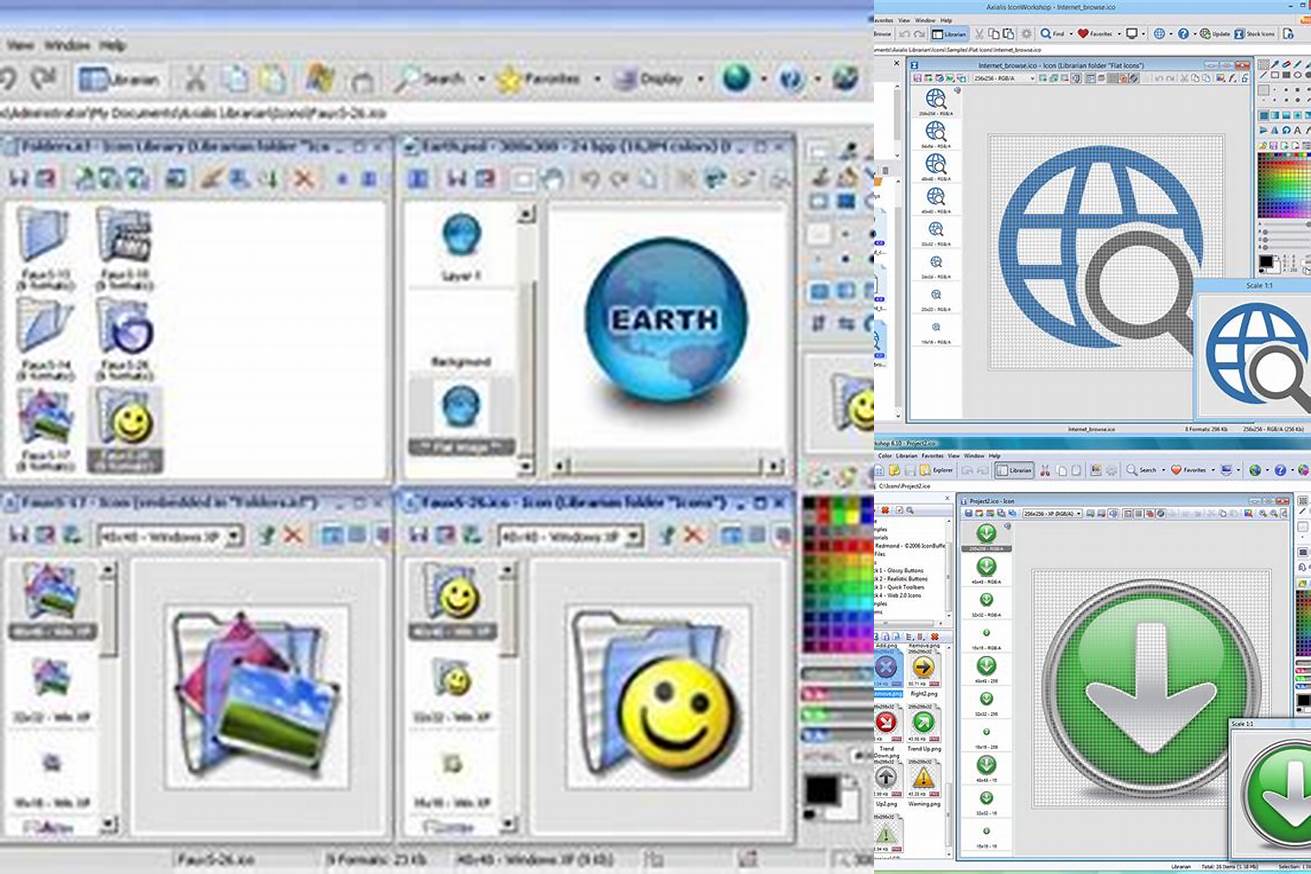Open the Window menu in the left window
This screenshot has width=1311, height=874.
(67, 45)
